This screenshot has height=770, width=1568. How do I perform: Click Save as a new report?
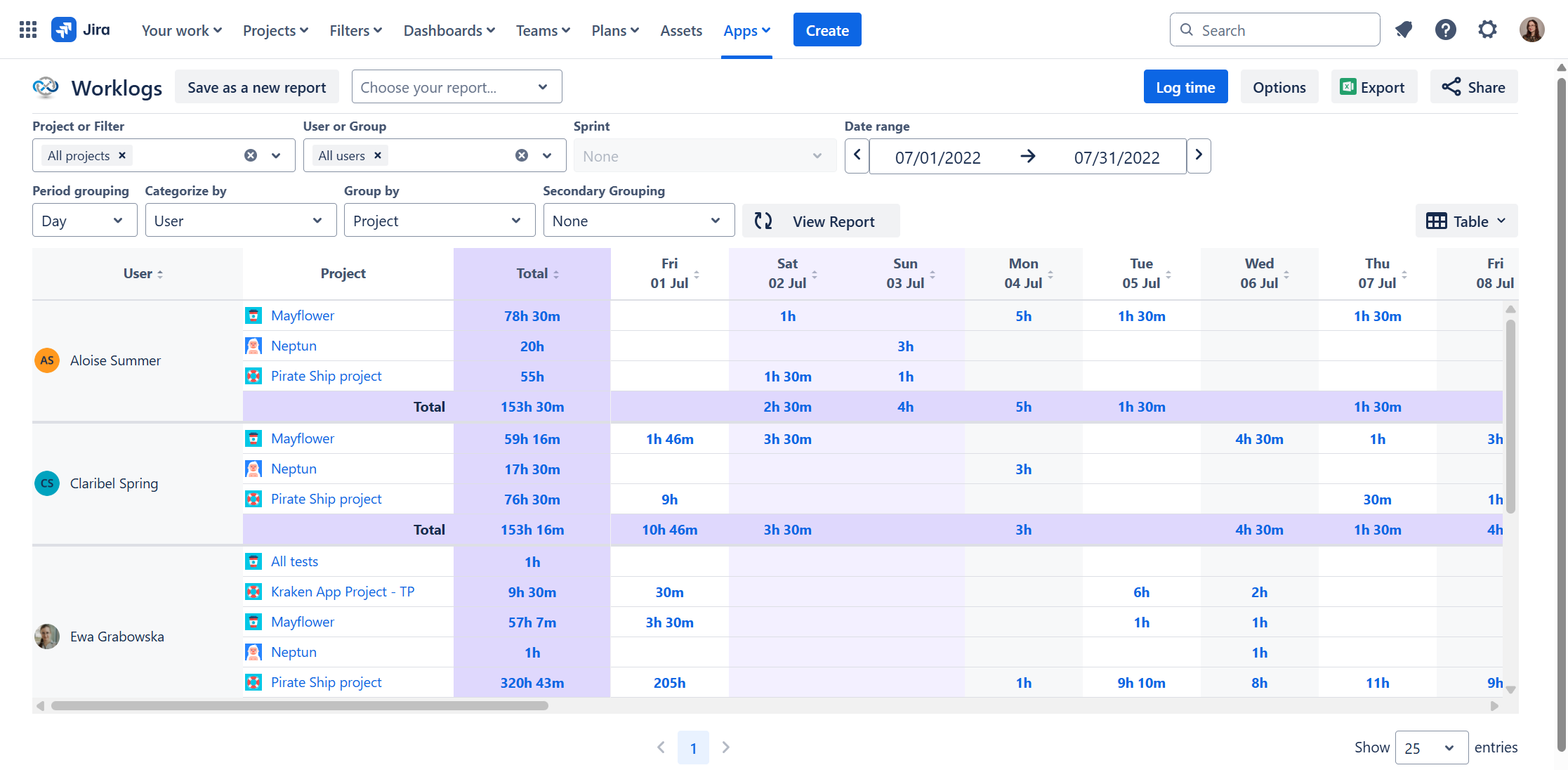pos(256,87)
